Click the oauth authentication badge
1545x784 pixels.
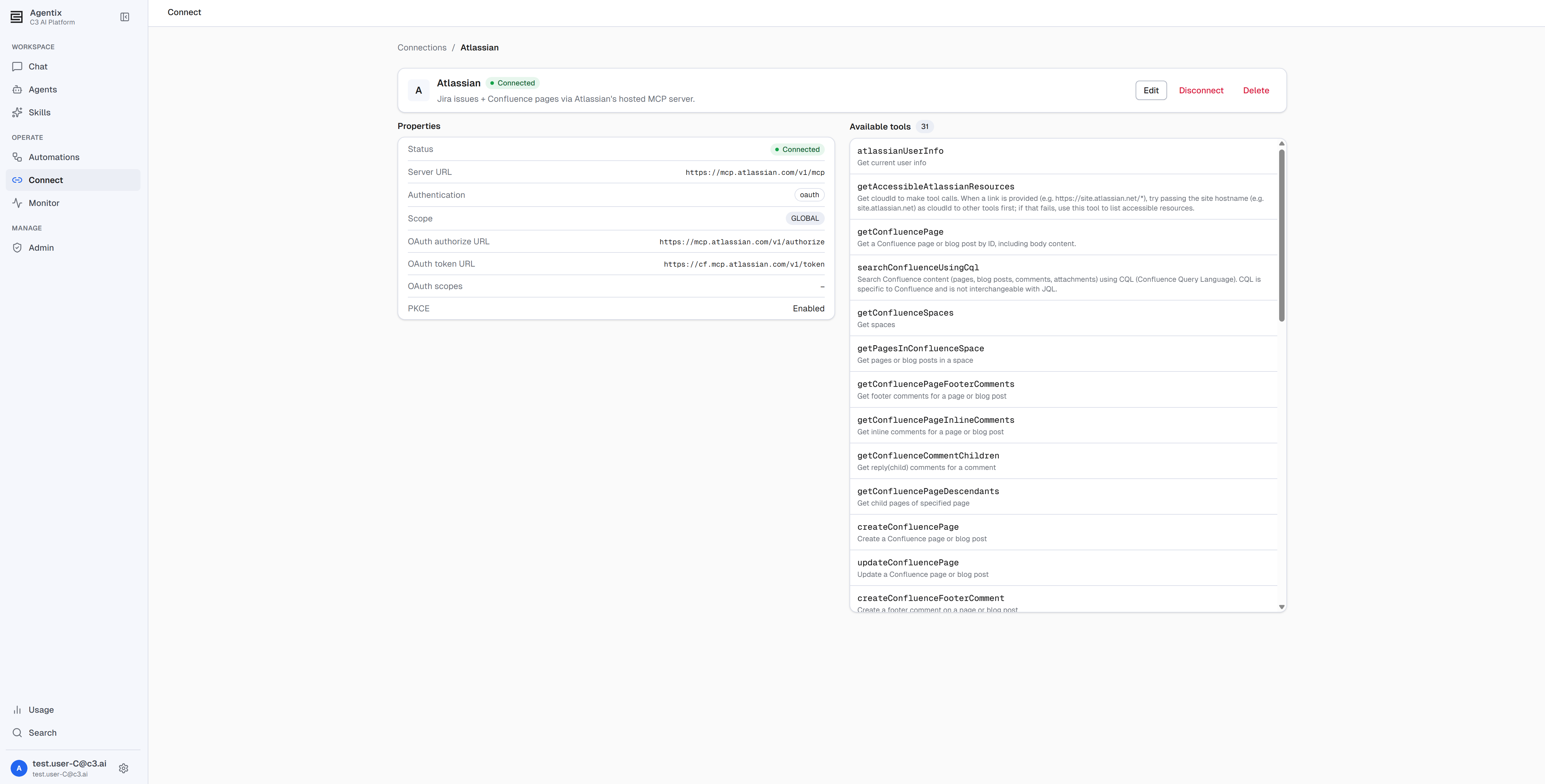(x=809, y=195)
